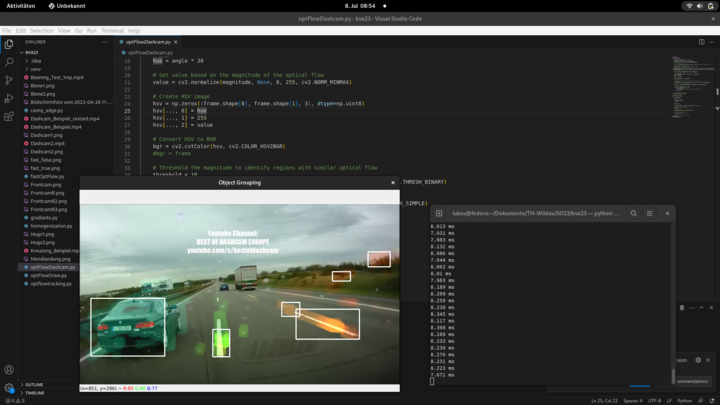The height and width of the screenshot is (405, 720).
Task: Open editor more actions ellipsis
Action: point(711,42)
